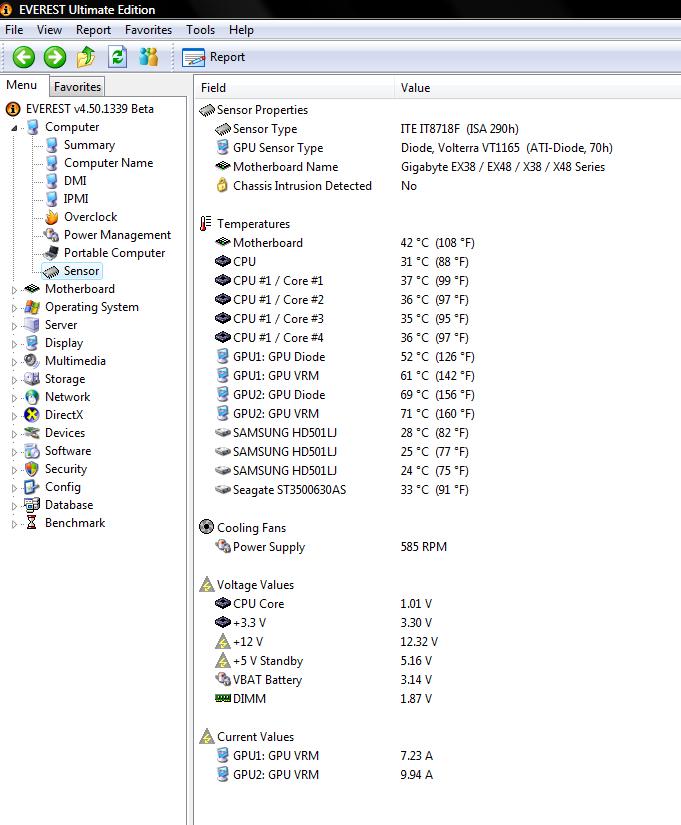Click the Security shield icon
The height and width of the screenshot is (825, 681).
(x=32, y=469)
